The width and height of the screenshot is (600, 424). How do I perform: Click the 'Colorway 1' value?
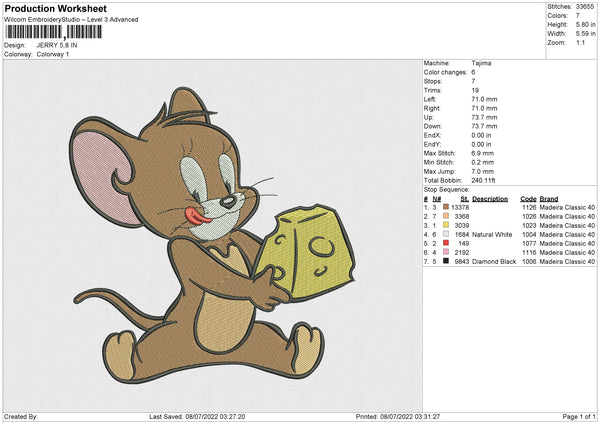click(53, 54)
